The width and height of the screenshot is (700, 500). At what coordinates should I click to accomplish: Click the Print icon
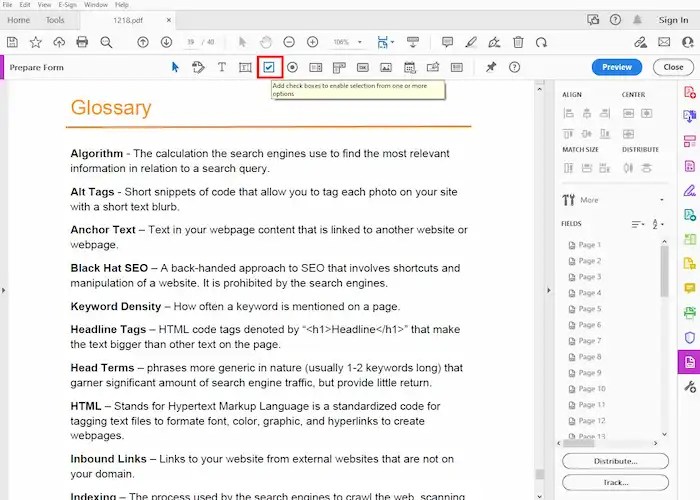coord(82,42)
